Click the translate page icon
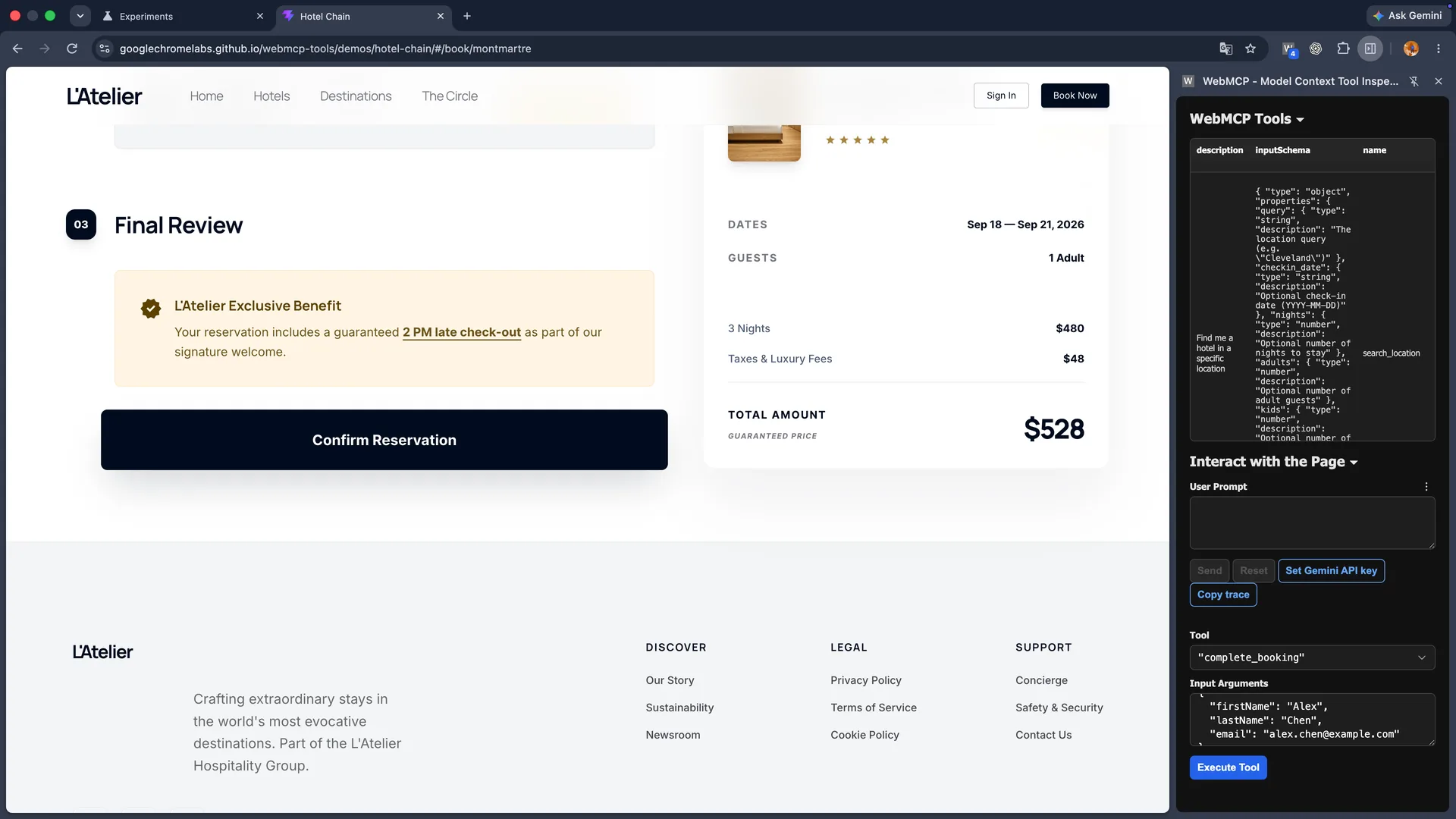Image resolution: width=1456 pixels, height=819 pixels. point(1225,49)
